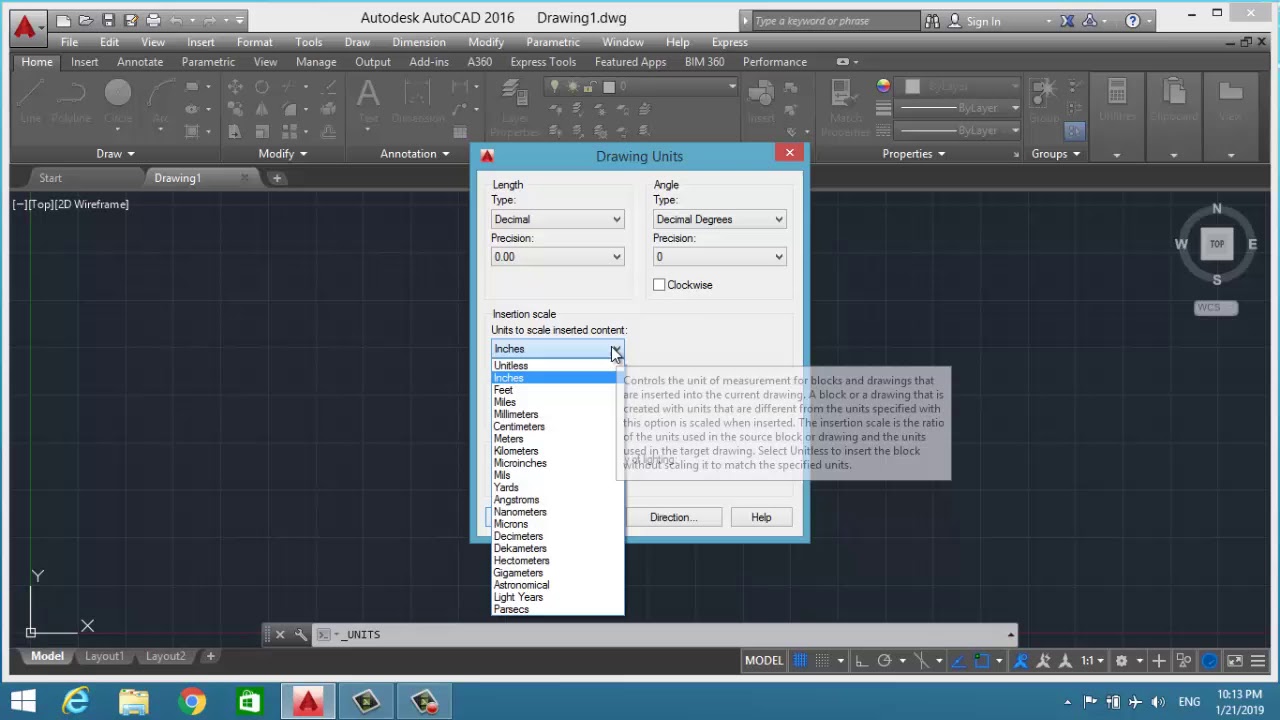The image size is (1280, 720).
Task: Open File Explorer from the taskbar
Action: click(134, 702)
